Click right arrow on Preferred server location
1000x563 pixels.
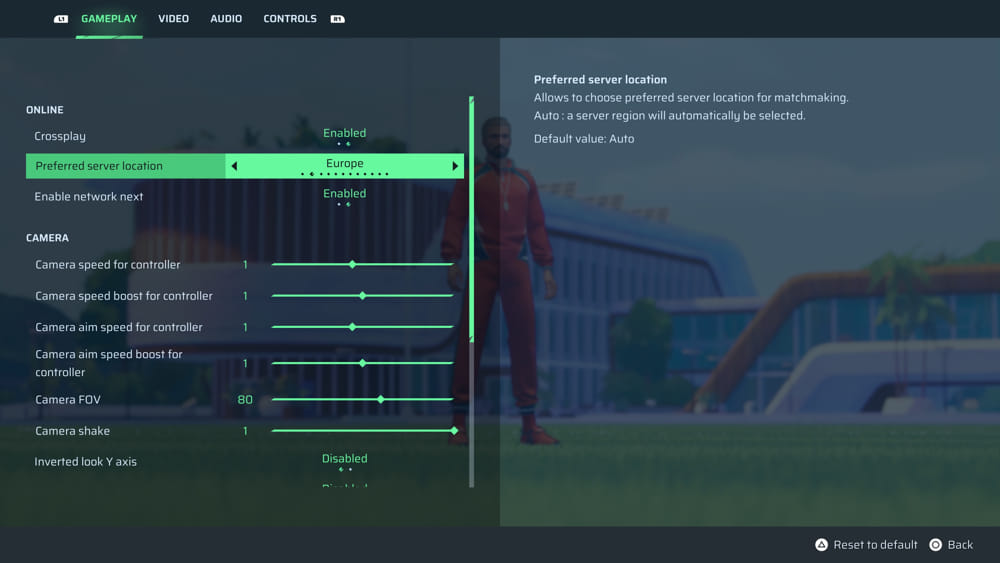(x=455, y=166)
